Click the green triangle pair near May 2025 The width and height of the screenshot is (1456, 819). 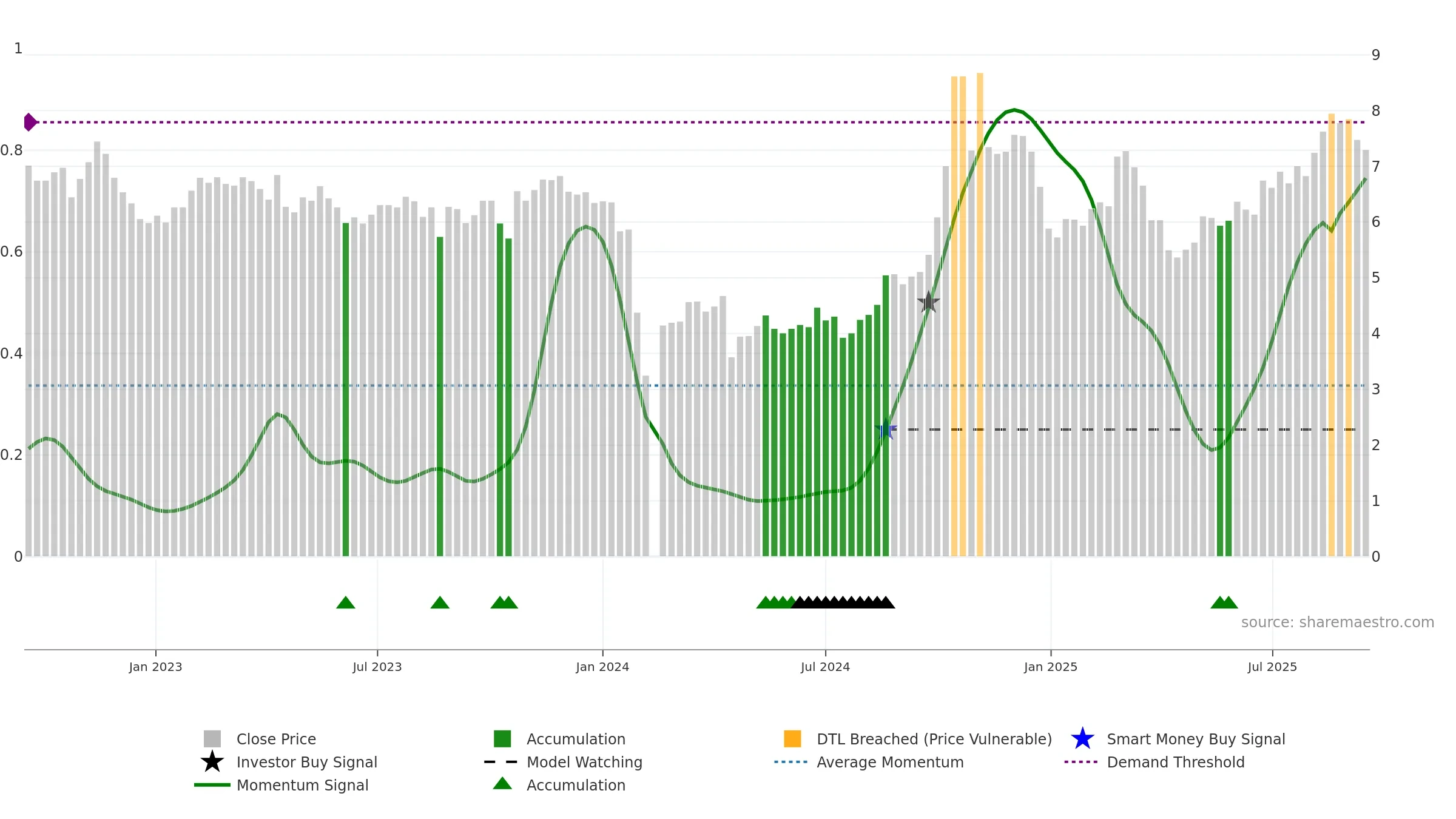[1224, 602]
